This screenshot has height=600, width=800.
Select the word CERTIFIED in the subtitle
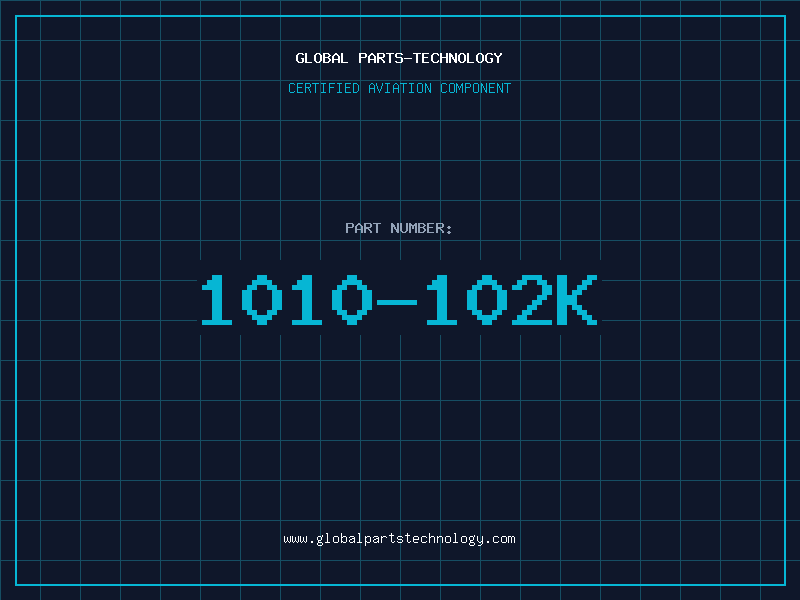pyautogui.click(x=323, y=88)
